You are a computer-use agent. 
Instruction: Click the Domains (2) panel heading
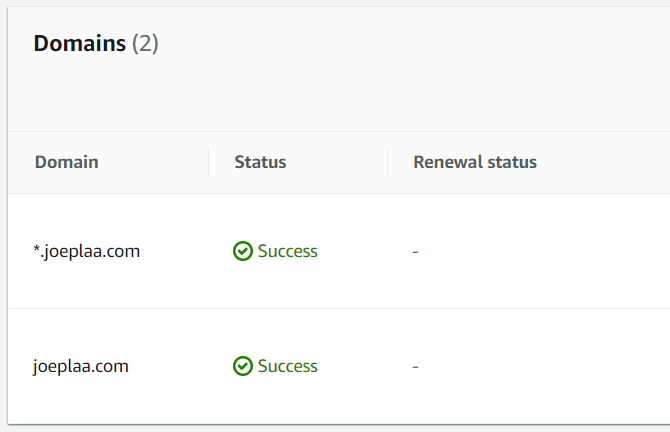(96, 44)
